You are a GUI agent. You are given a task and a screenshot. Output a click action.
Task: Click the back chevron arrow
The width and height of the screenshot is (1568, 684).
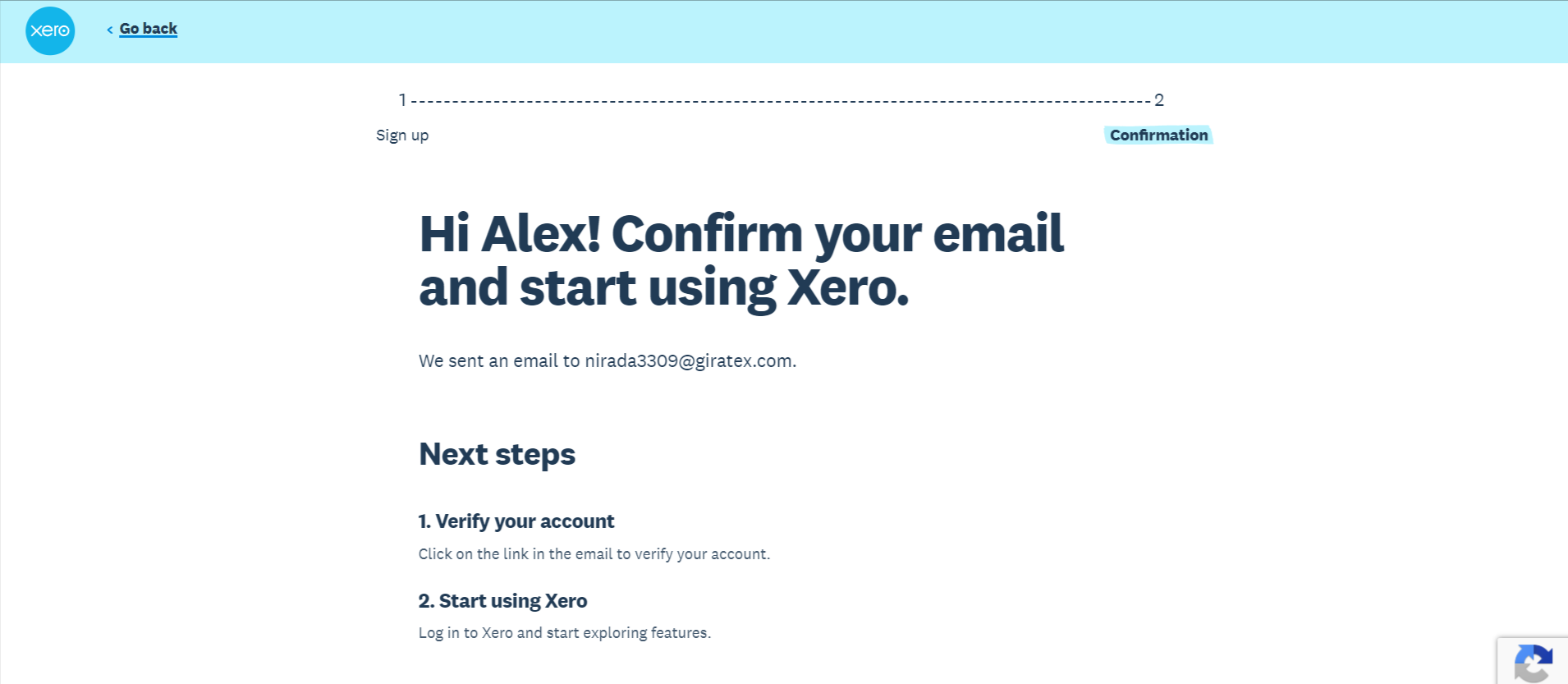[x=110, y=30]
